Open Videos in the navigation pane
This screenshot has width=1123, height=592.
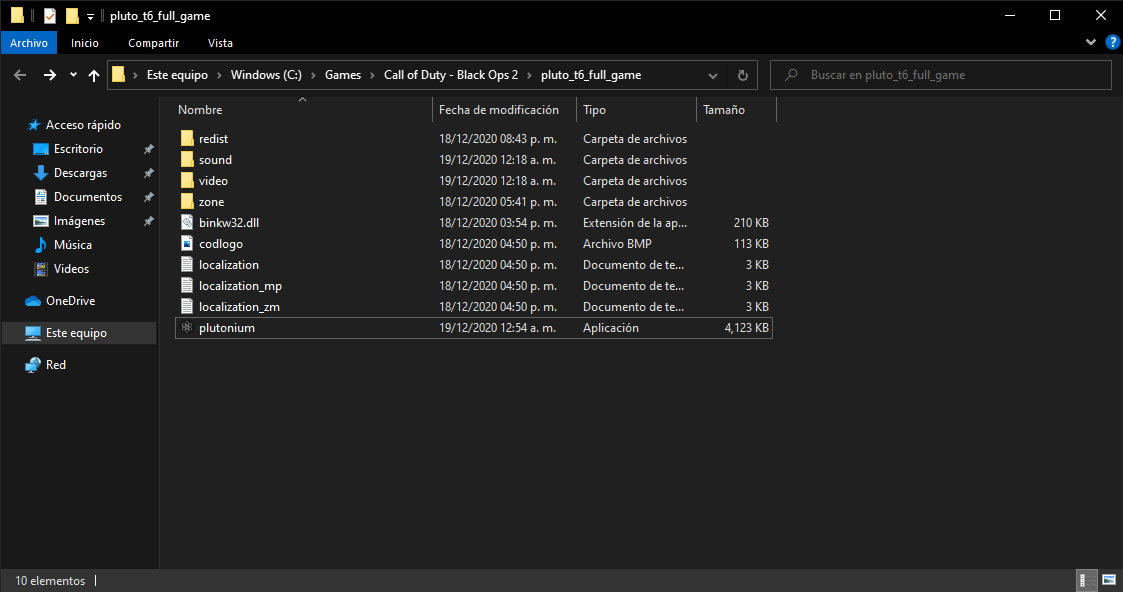tap(71, 268)
